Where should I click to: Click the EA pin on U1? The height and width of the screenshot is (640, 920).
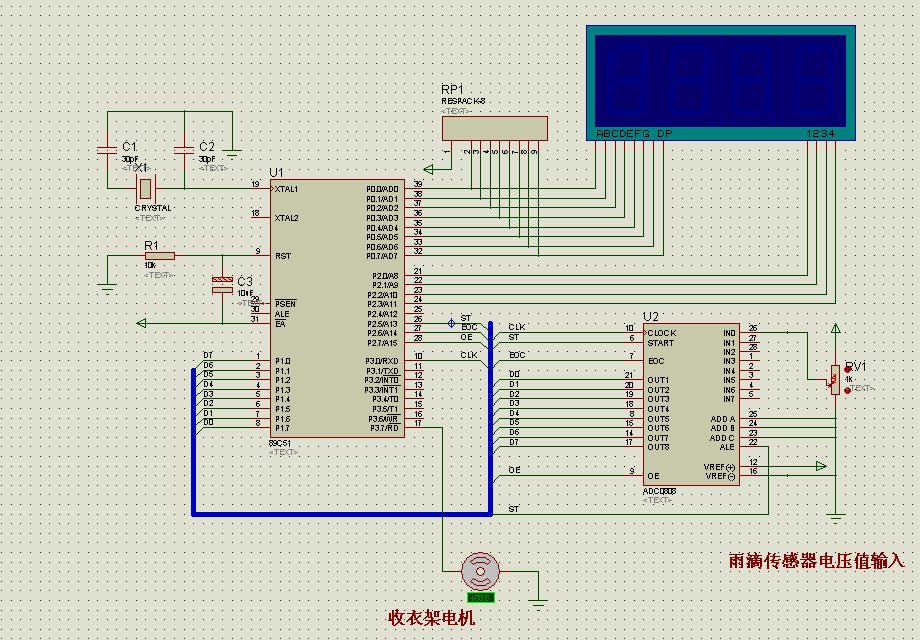(280, 323)
